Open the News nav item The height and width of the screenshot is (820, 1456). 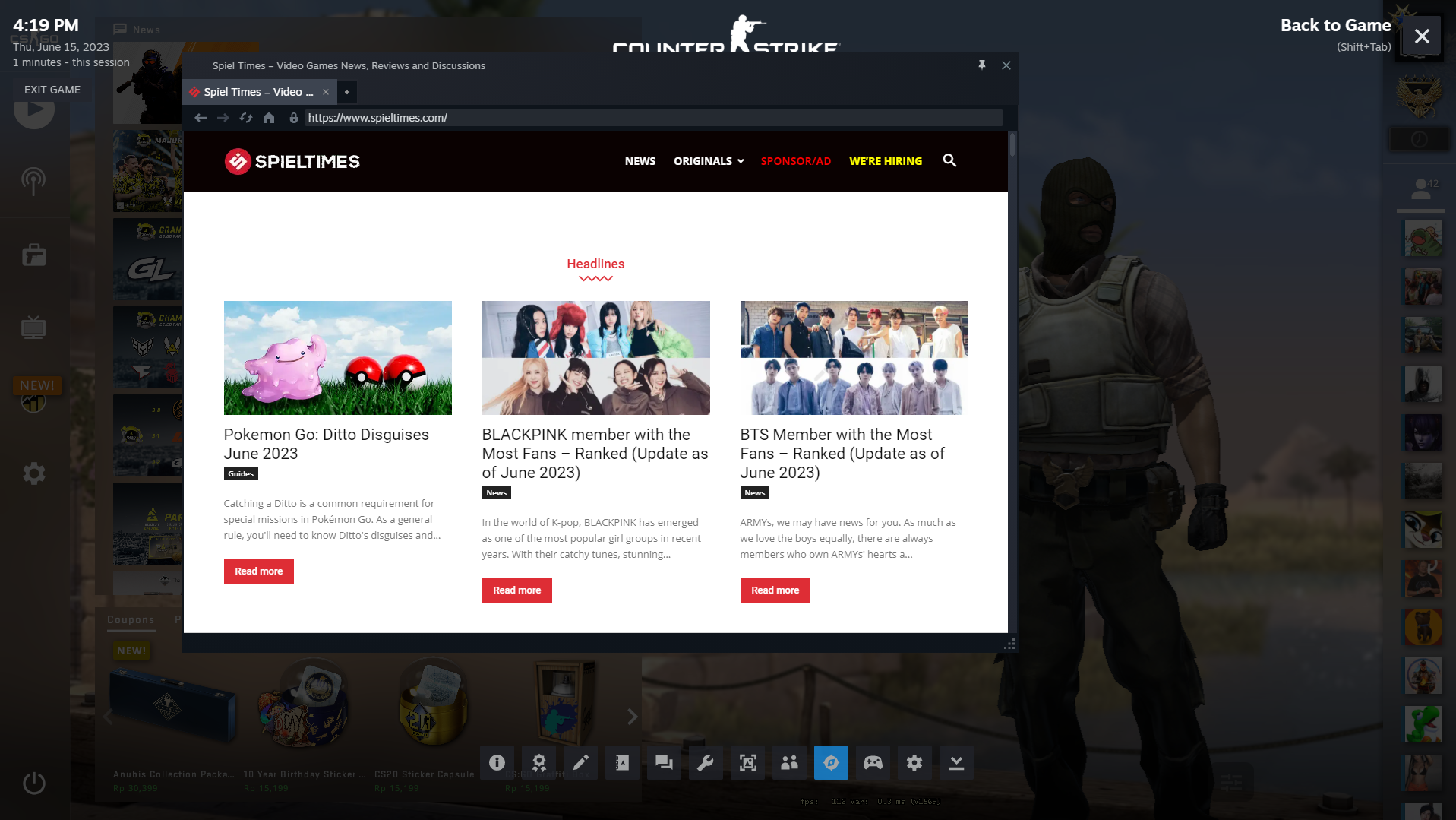click(x=640, y=161)
